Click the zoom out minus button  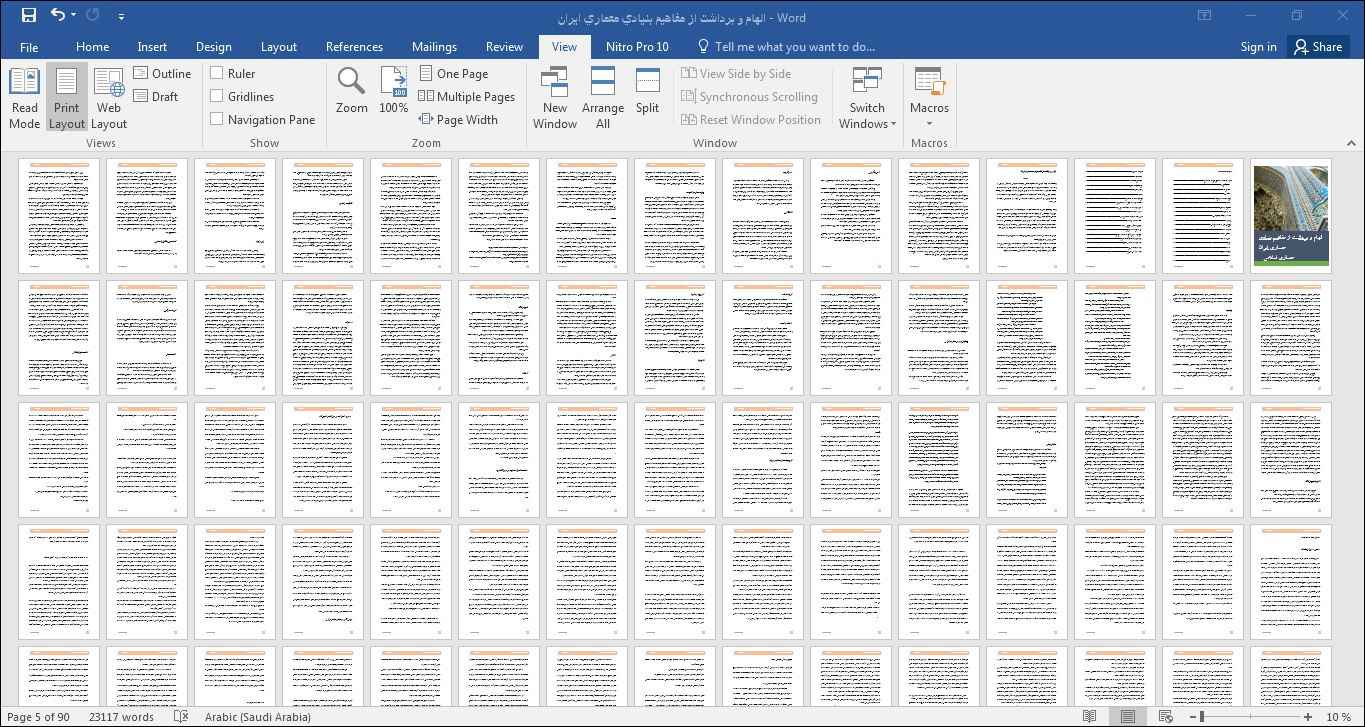[1193, 717]
